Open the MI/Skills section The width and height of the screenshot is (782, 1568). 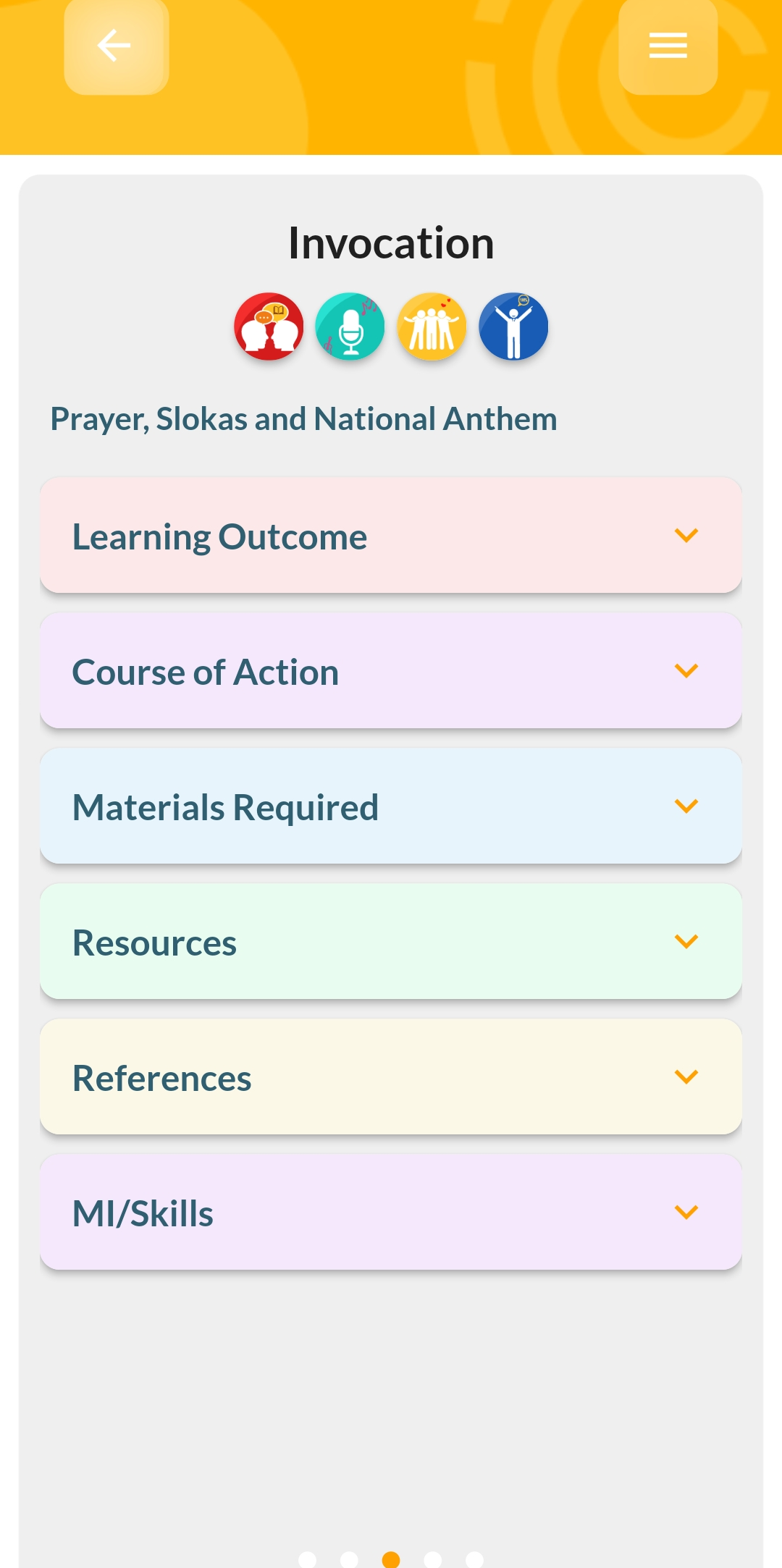coord(391,1213)
